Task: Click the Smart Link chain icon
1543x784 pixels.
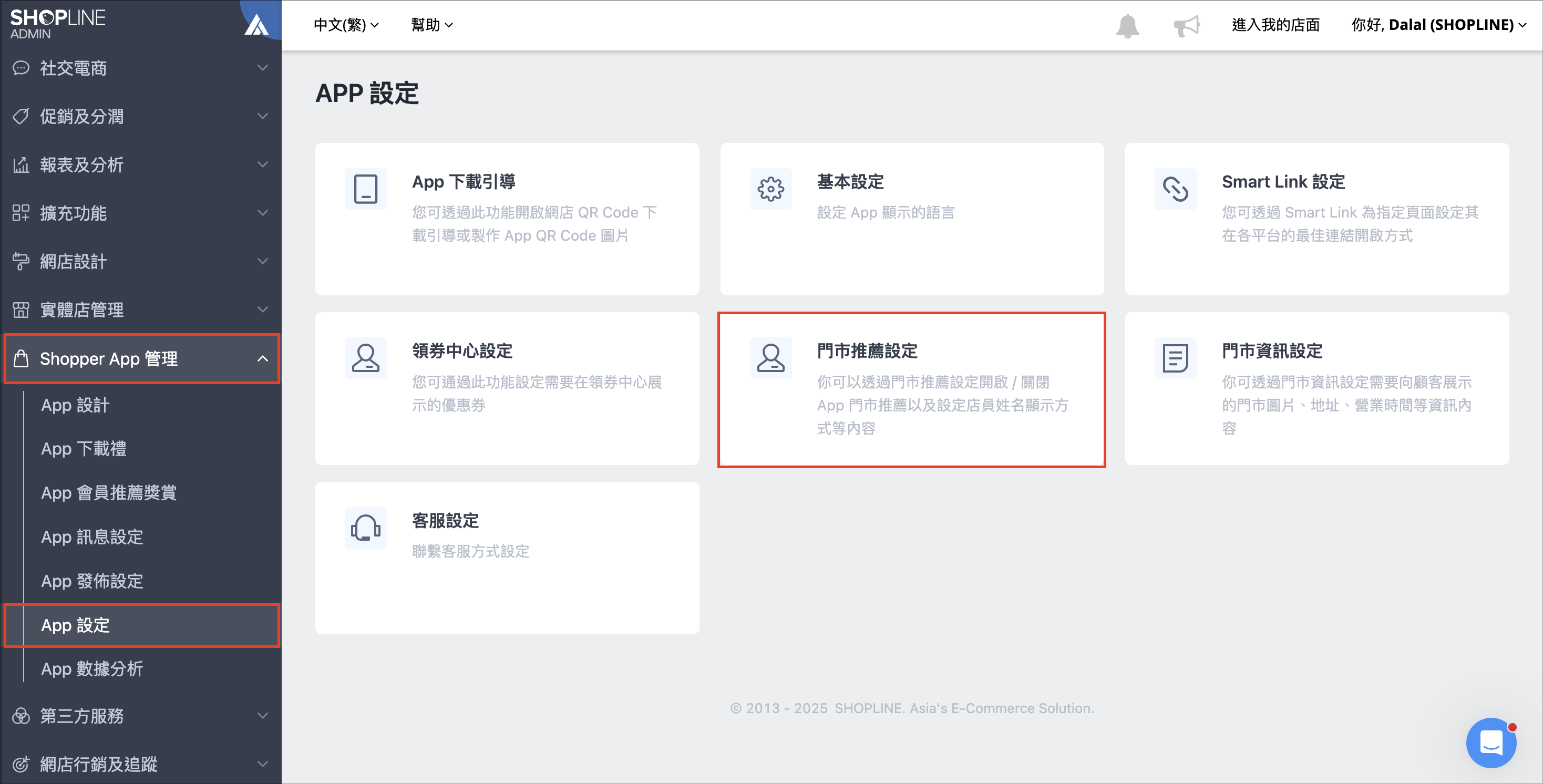Action: (1175, 189)
